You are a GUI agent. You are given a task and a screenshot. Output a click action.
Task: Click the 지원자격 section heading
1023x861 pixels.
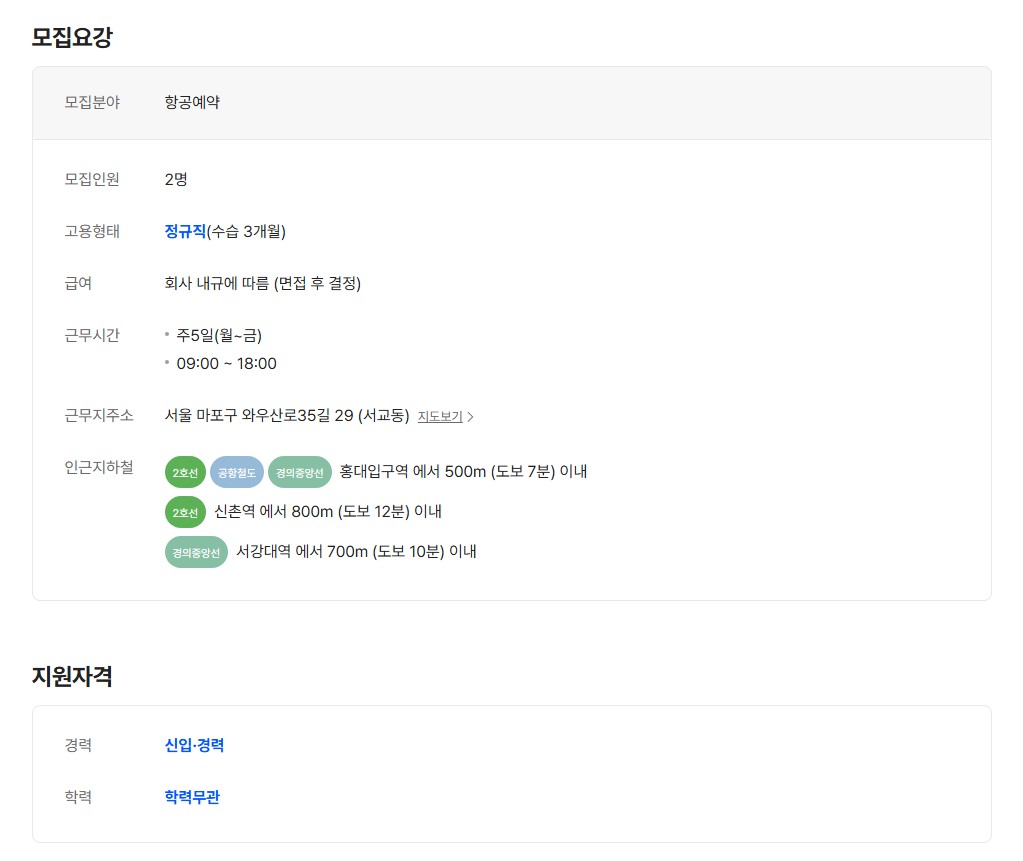pyautogui.click(x=72, y=676)
